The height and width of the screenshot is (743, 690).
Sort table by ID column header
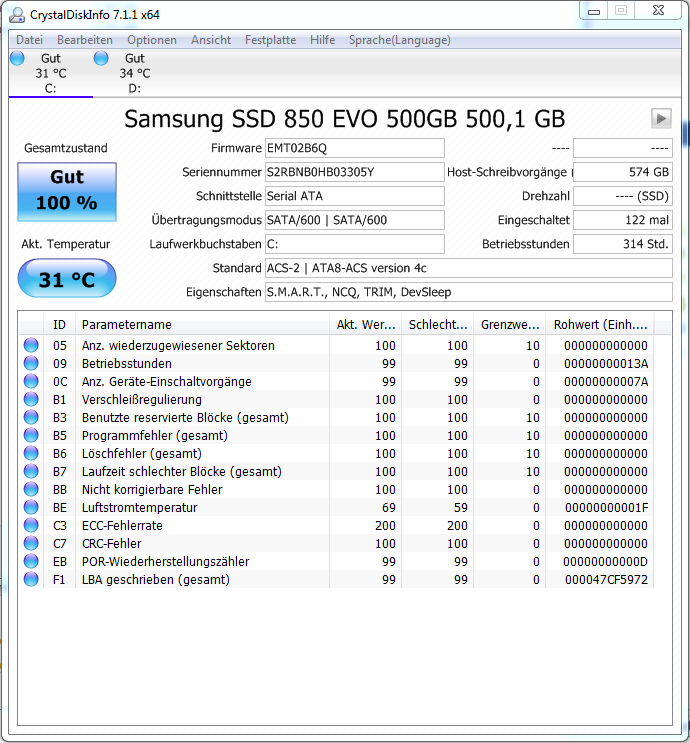click(x=59, y=325)
